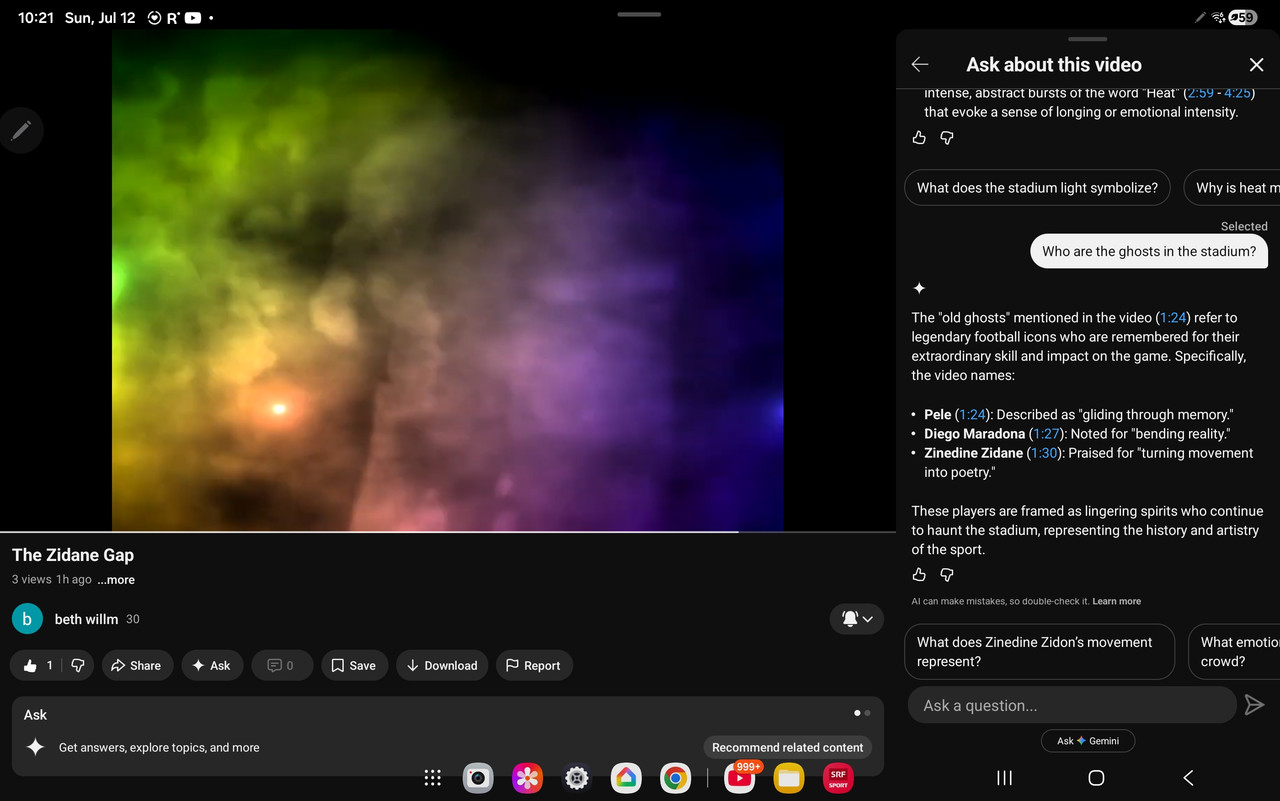This screenshot has height=801, width=1280.
Task: Share the video
Action: pos(137,665)
